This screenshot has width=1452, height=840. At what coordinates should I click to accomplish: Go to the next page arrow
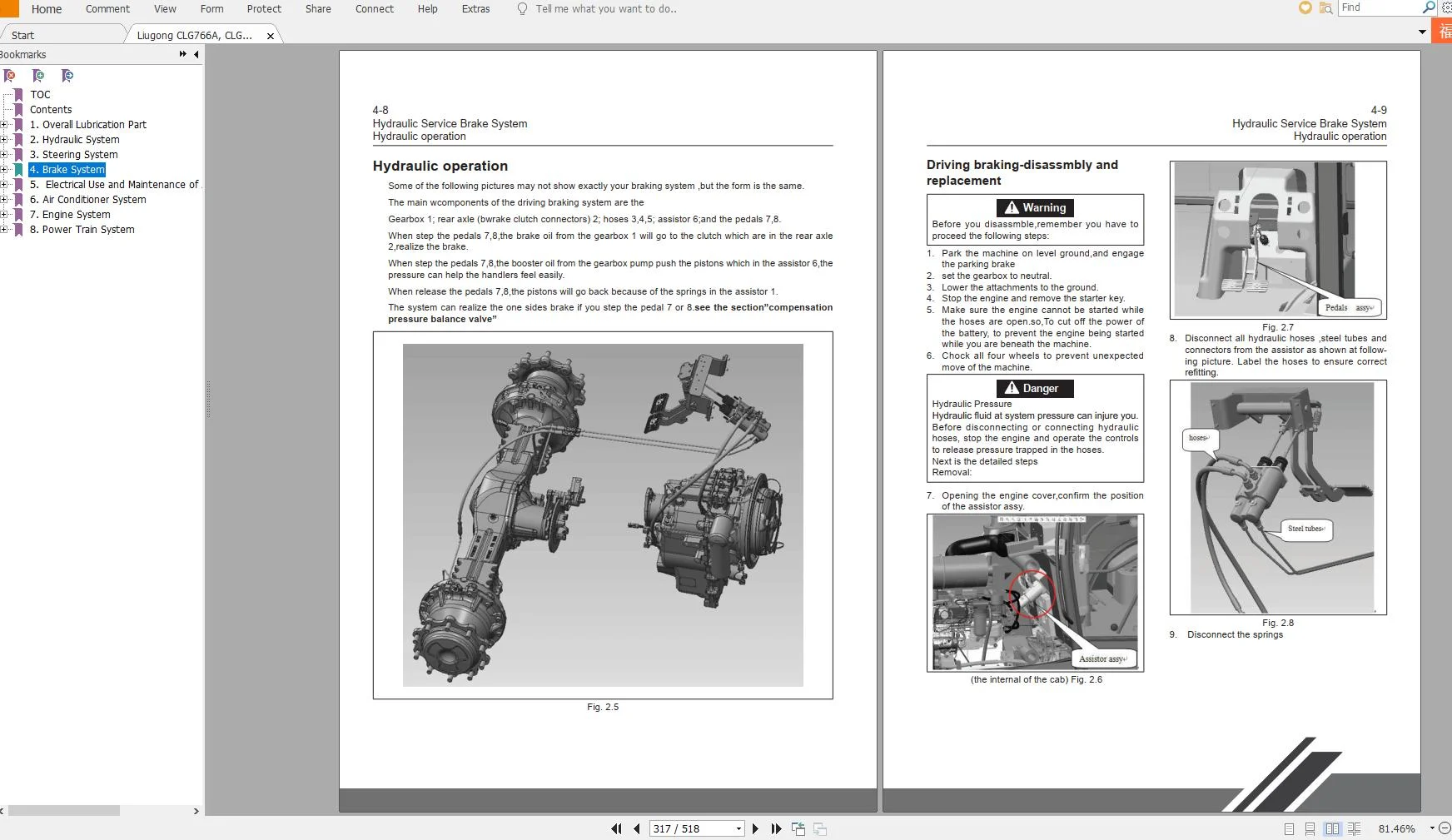click(x=755, y=828)
